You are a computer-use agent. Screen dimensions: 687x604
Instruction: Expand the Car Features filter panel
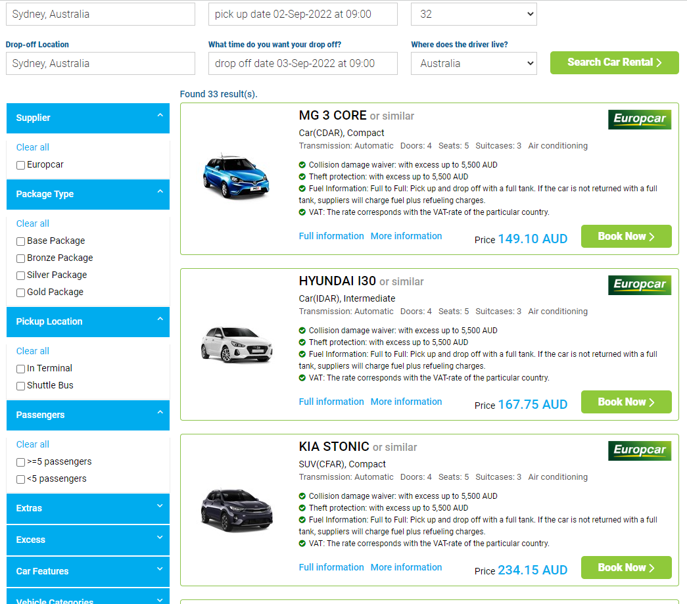coord(88,571)
